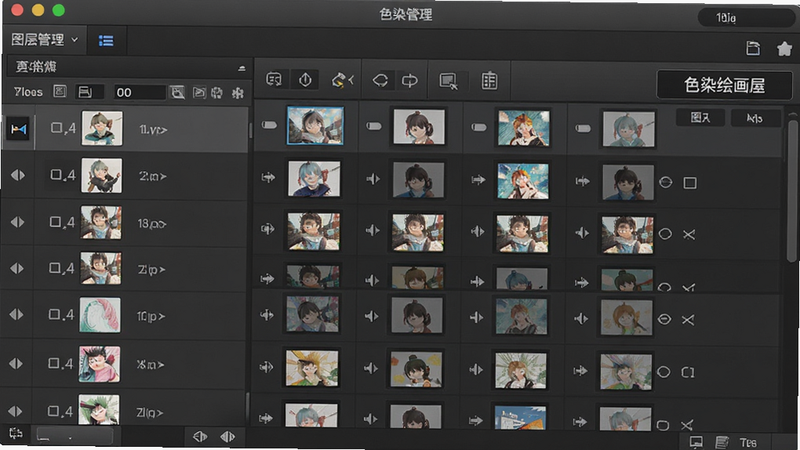Go to the home icon at top right
Viewport: 800px width, 450px height.
784,48
